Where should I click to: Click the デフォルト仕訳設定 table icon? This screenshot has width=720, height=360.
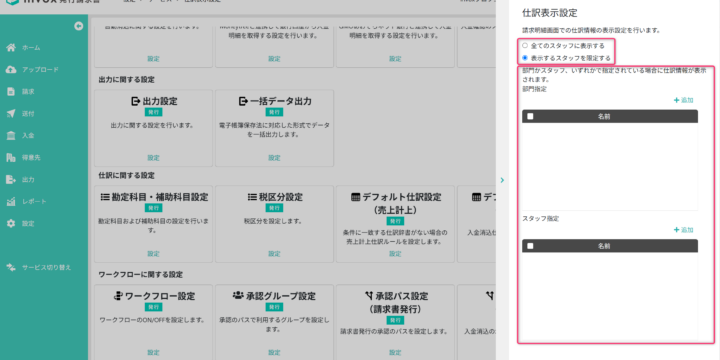(x=356, y=197)
